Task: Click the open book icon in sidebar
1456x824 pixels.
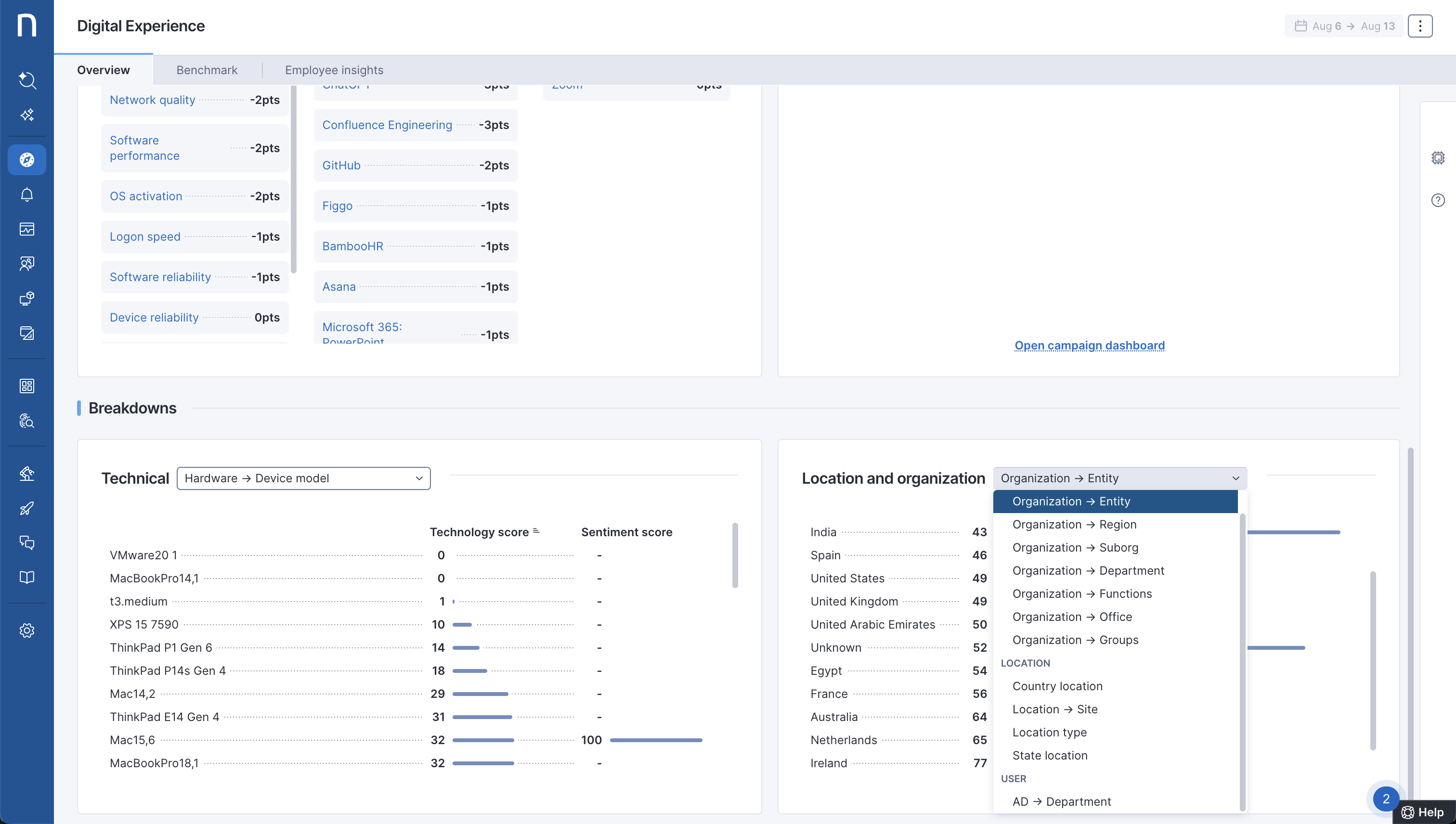Action: click(26, 577)
